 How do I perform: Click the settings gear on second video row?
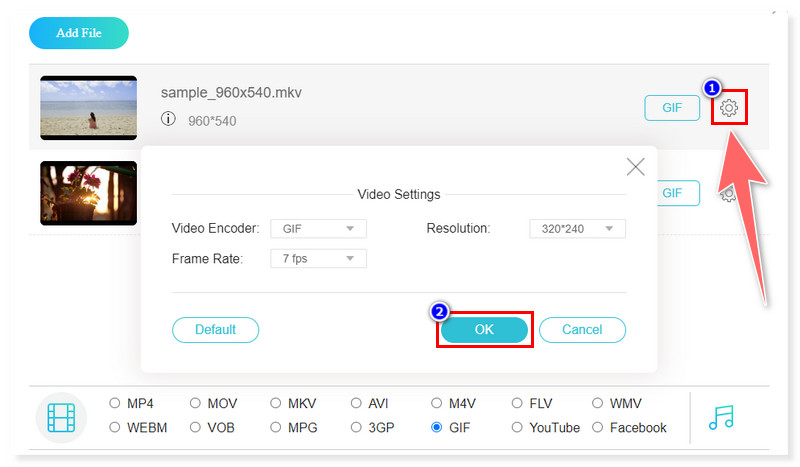pos(729,193)
